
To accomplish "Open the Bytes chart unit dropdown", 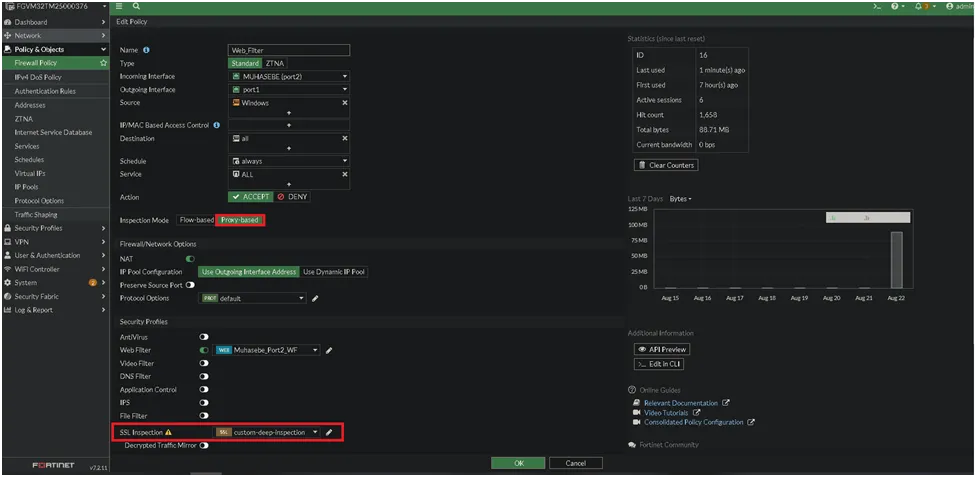I will point(680,199).
